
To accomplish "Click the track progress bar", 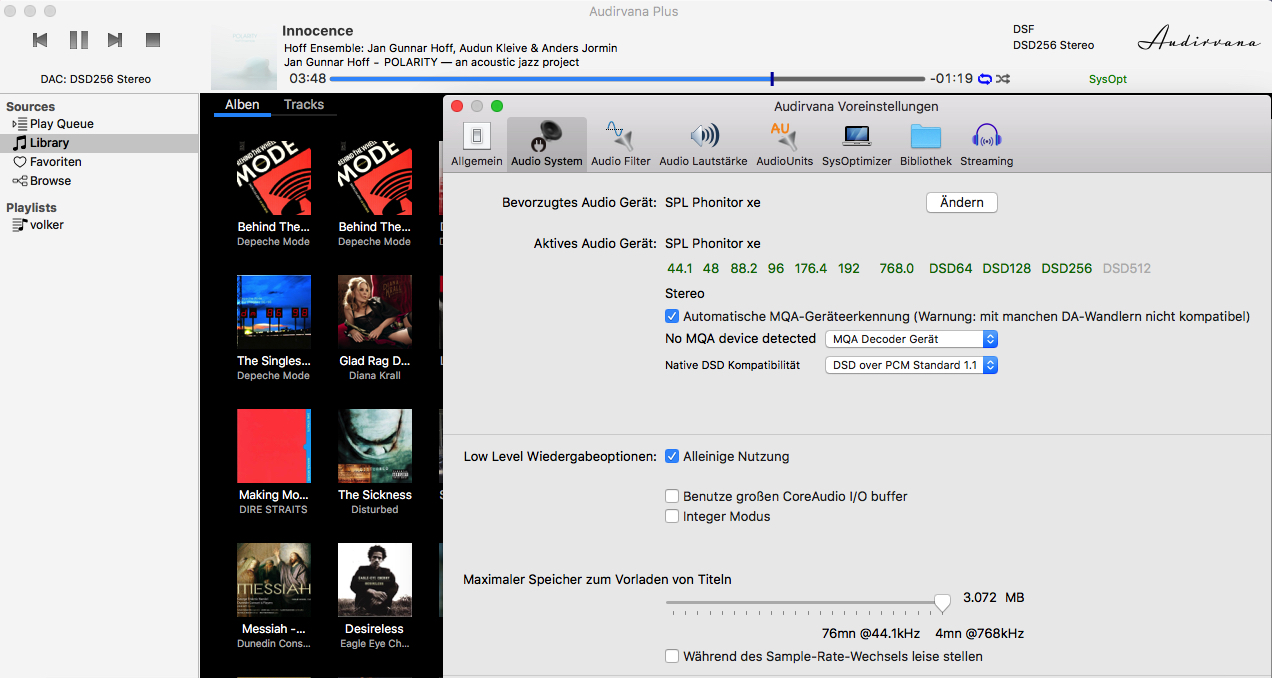I will [x=627, y=78].
